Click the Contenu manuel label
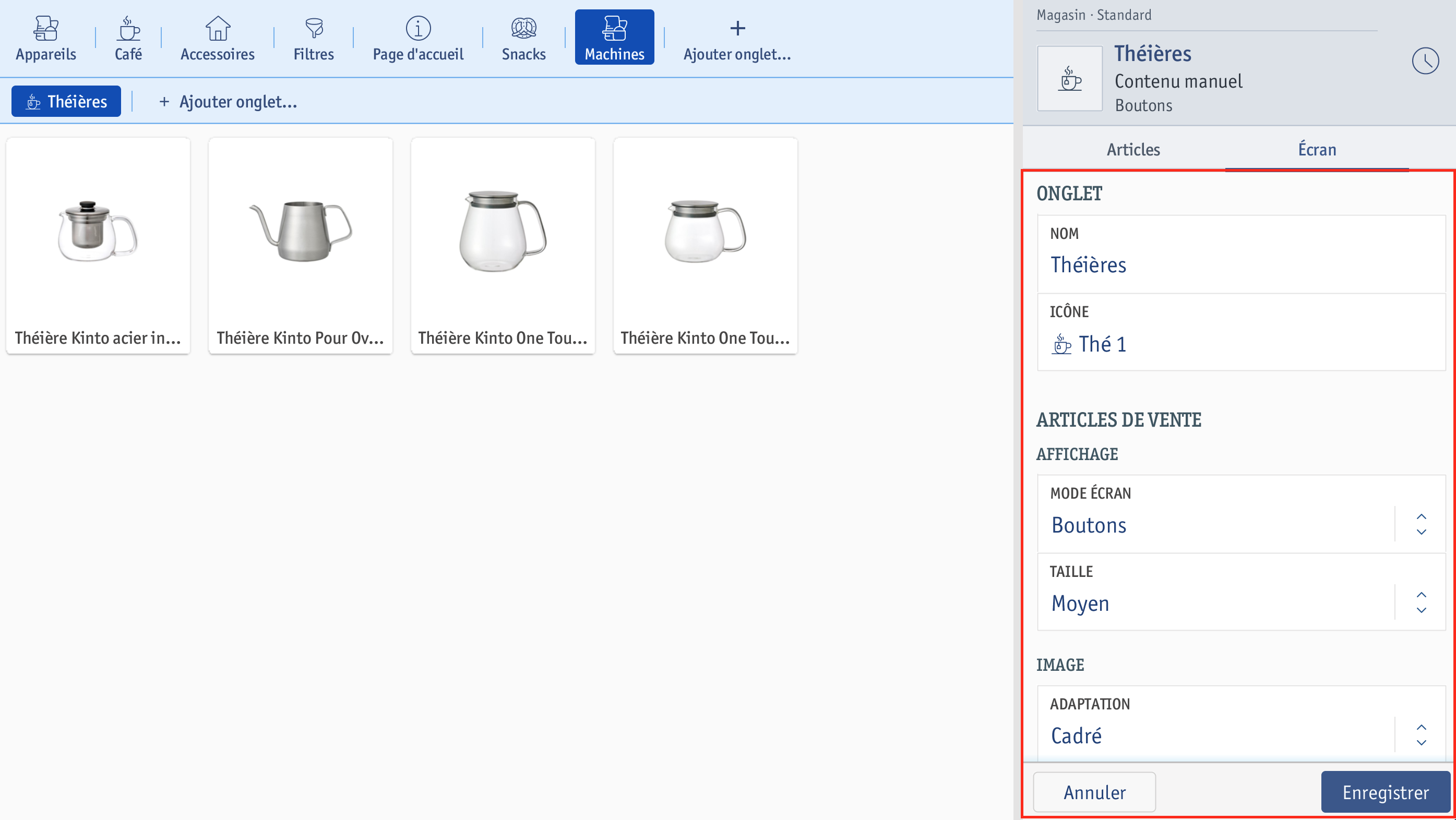 (1178, 81)
